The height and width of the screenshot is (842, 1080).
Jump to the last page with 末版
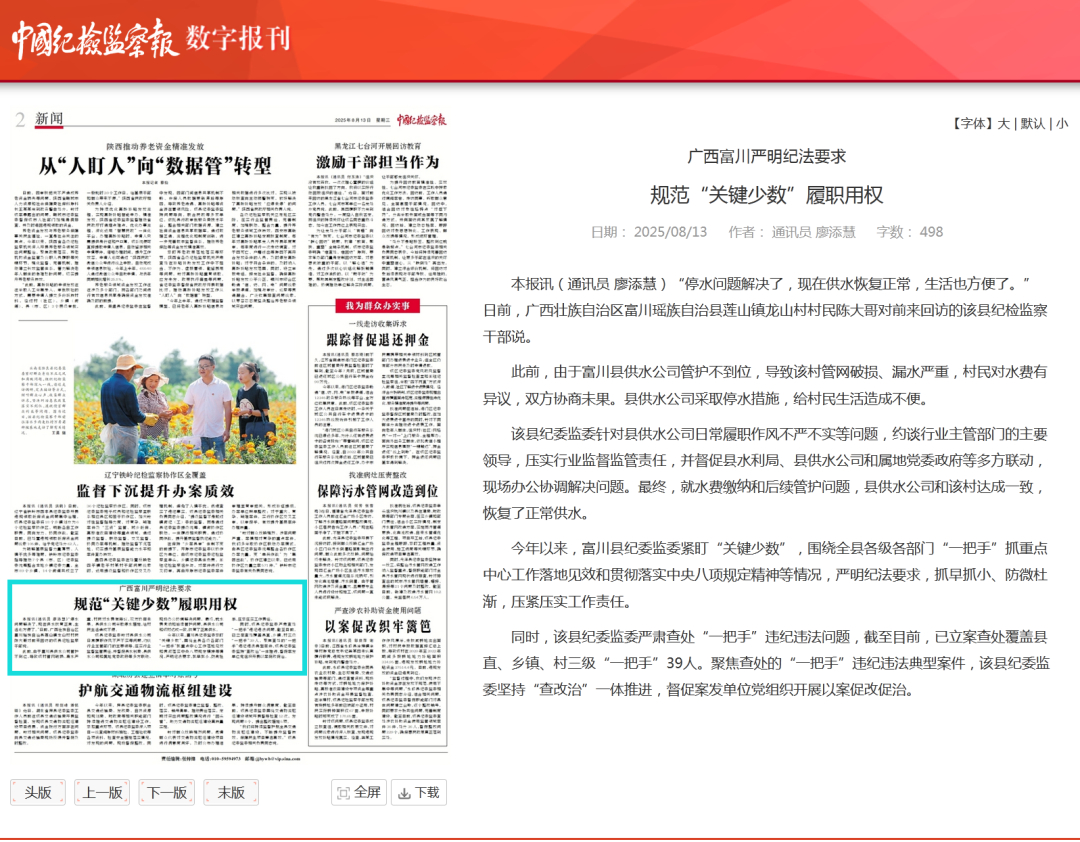[x=231, y=792]
